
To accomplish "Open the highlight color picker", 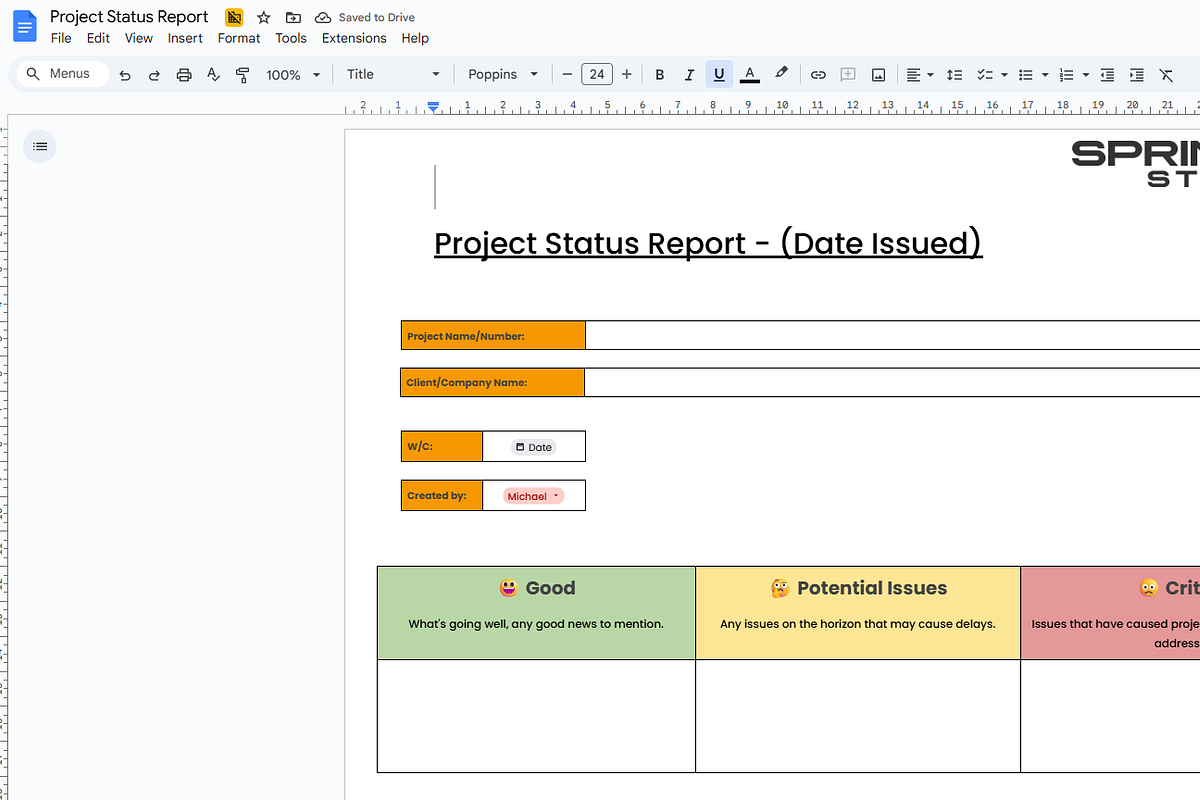I will [781, 75].
